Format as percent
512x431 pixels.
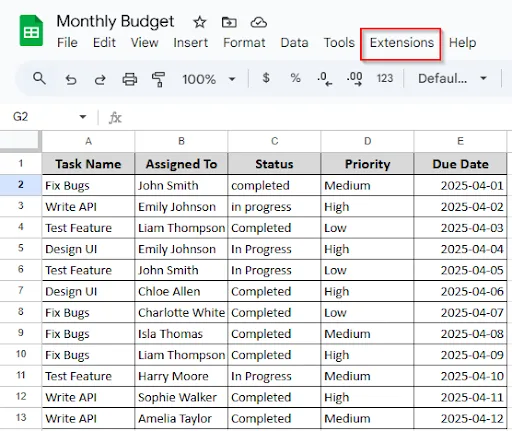[295, 78]
